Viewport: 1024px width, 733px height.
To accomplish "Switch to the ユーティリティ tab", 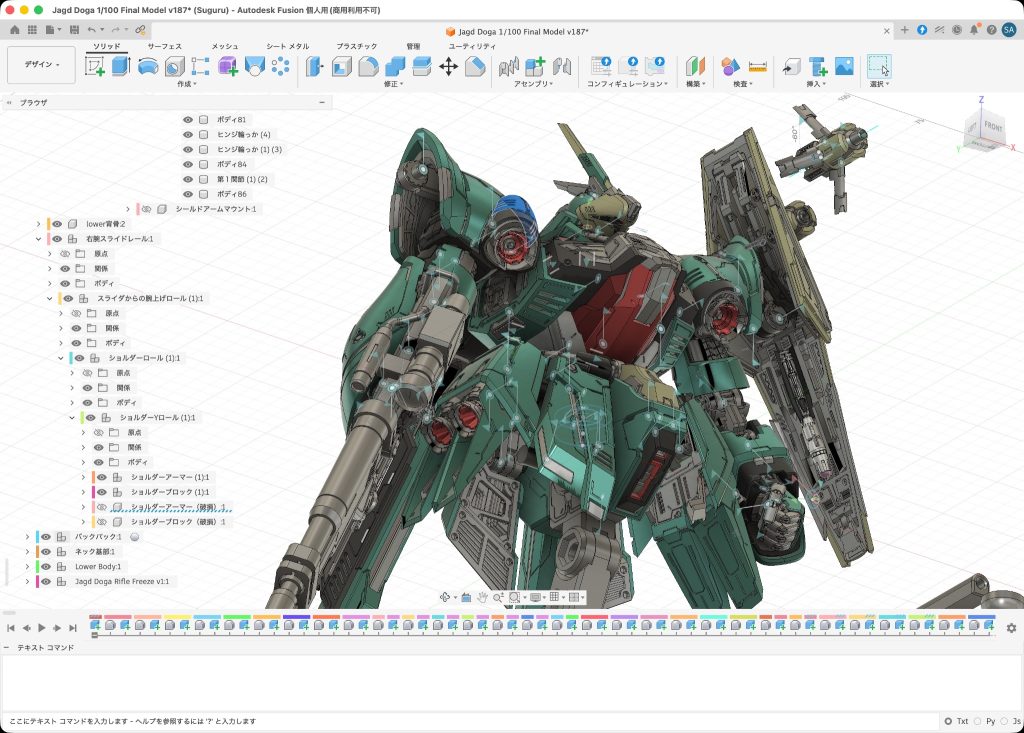I will pos(472,46).
